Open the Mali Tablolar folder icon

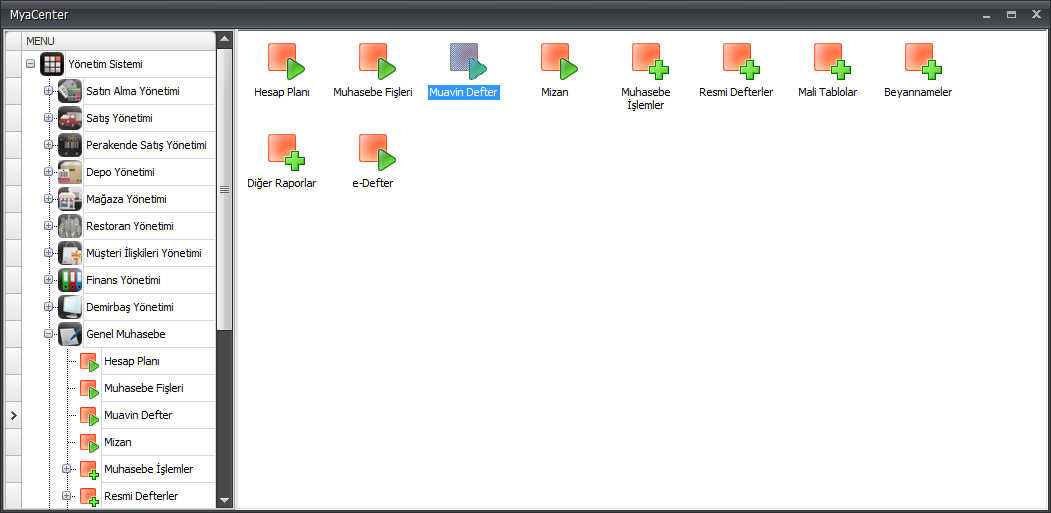coord(832,61)
